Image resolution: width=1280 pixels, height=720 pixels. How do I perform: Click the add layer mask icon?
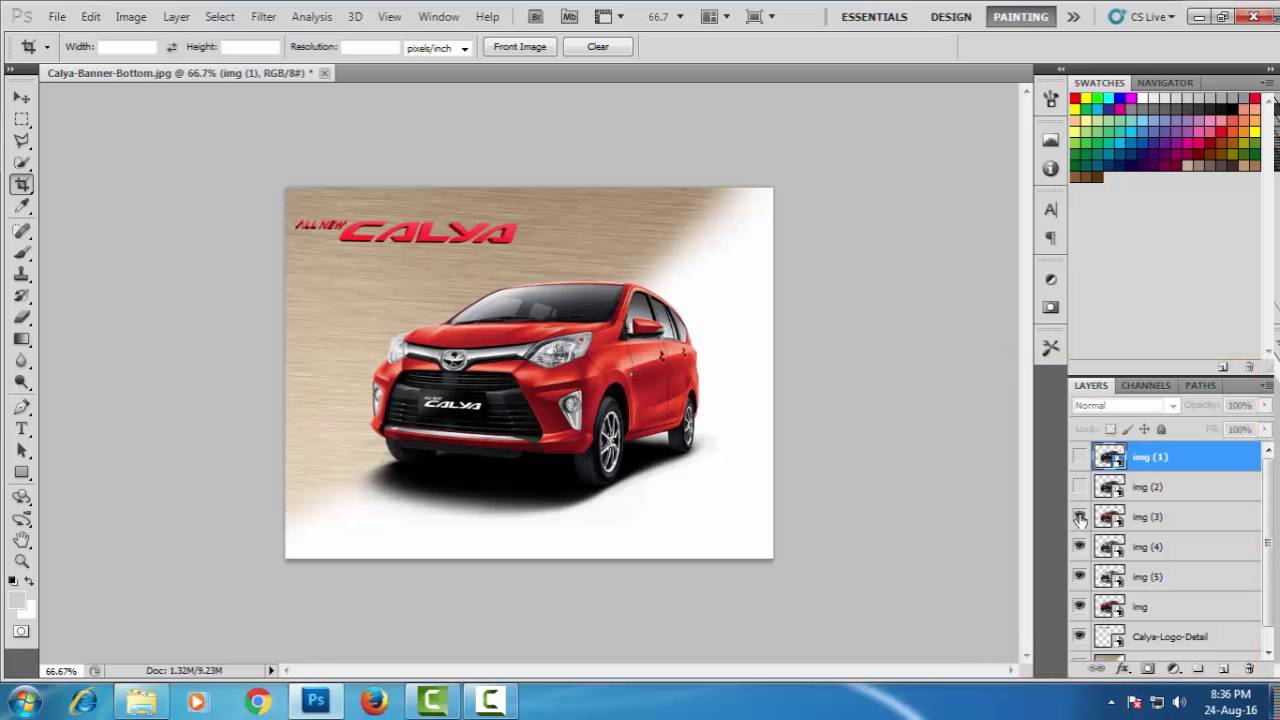(1148, 668)
